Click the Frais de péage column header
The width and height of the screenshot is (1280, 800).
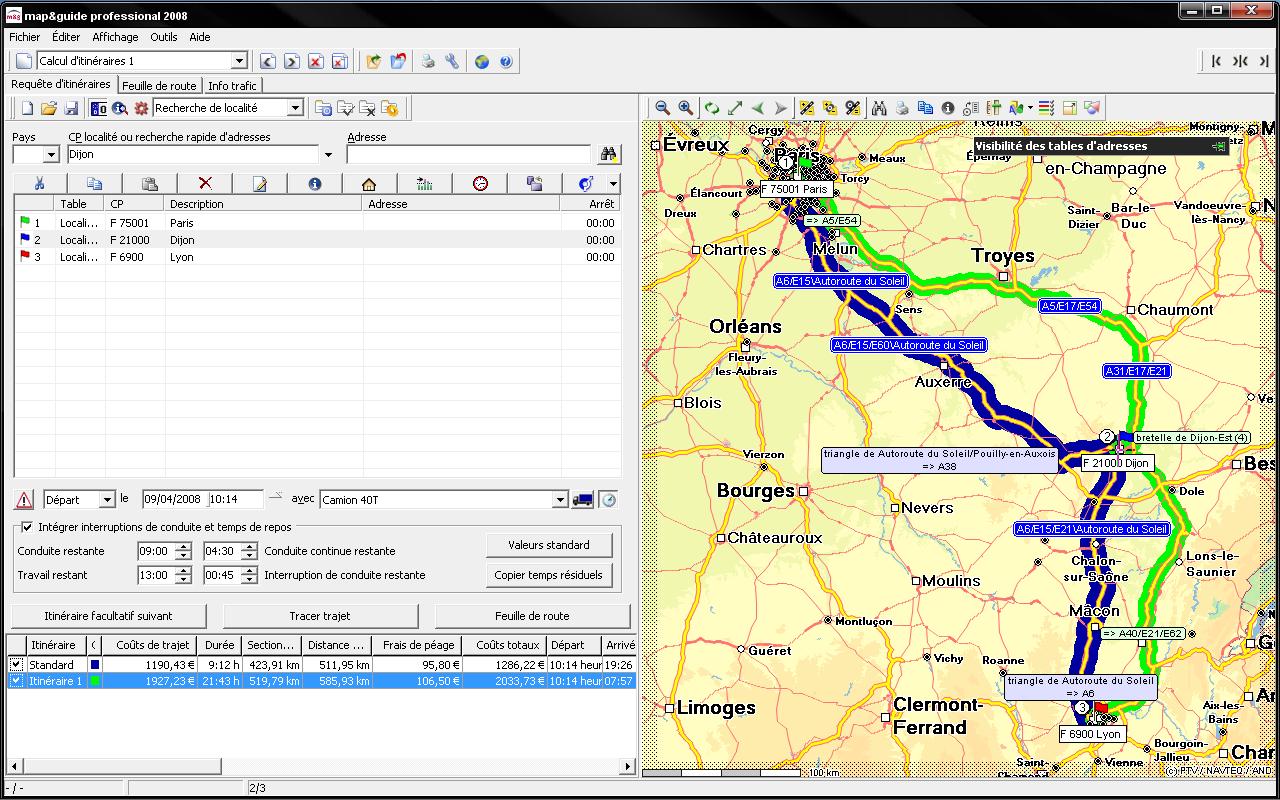[418, 645]
